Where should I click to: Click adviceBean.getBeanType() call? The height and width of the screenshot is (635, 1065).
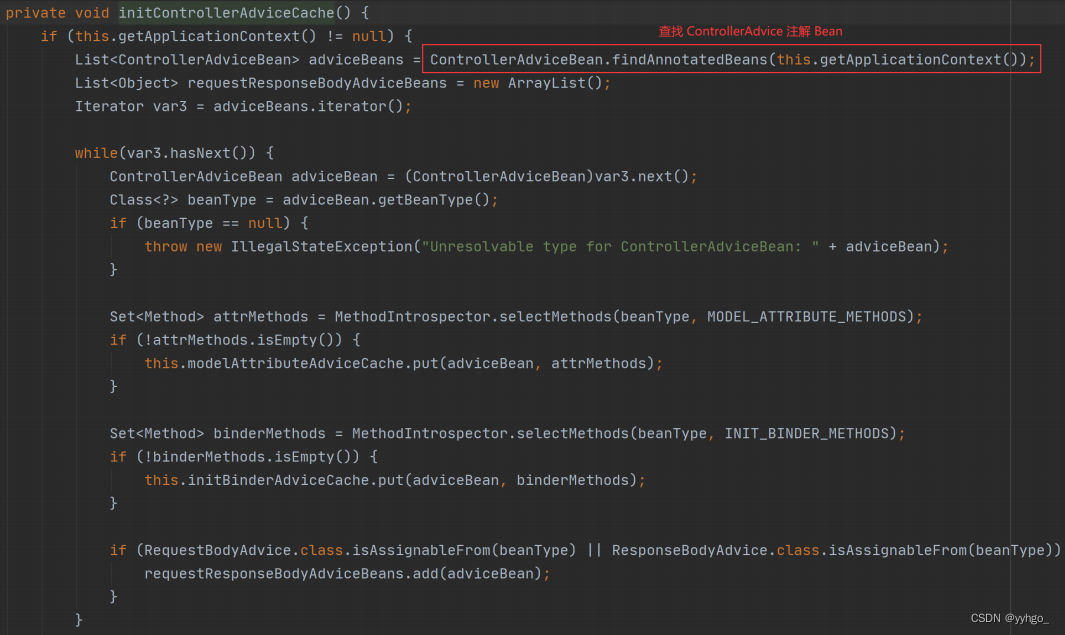tap(386, 200)
